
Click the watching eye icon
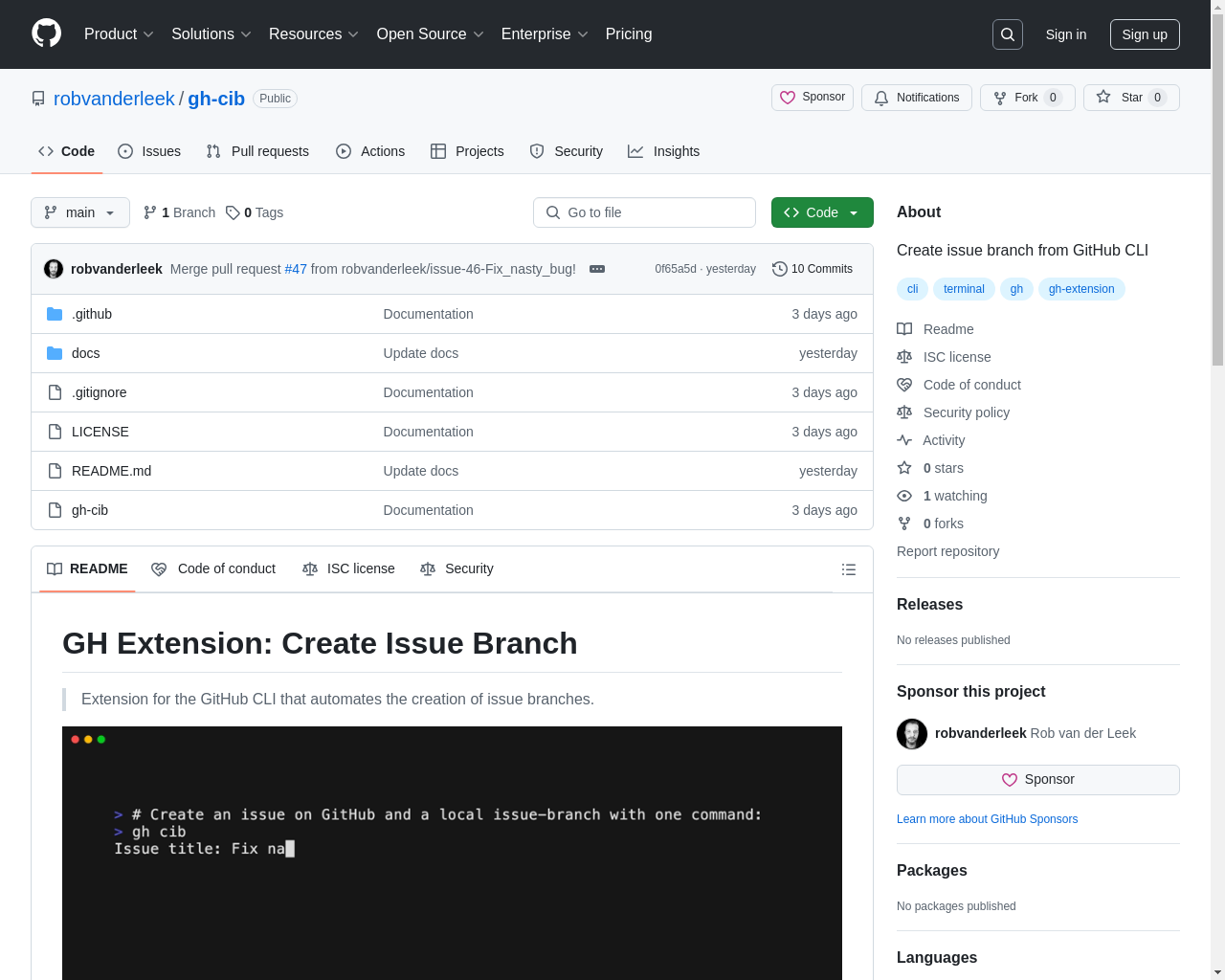(904, 496)
